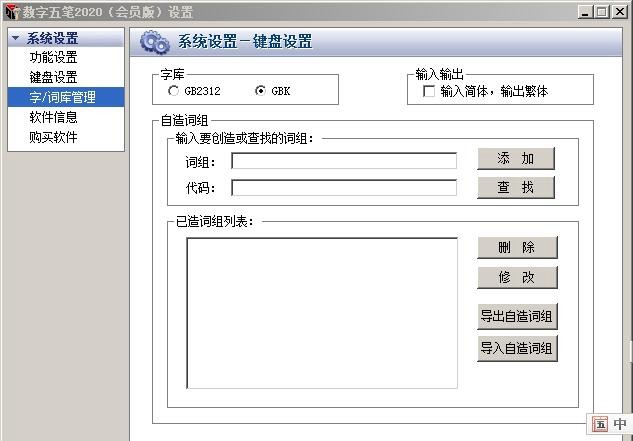The height and width of the screenshot is (441, 633).
Task: Select the GB2312 radio button
Action: (173, 91)
